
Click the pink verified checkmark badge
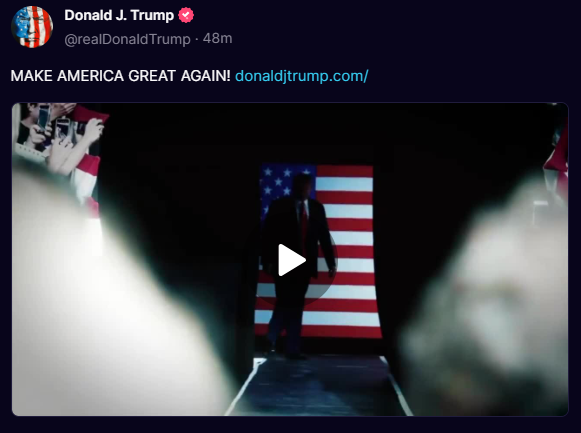tap(186, 15)
